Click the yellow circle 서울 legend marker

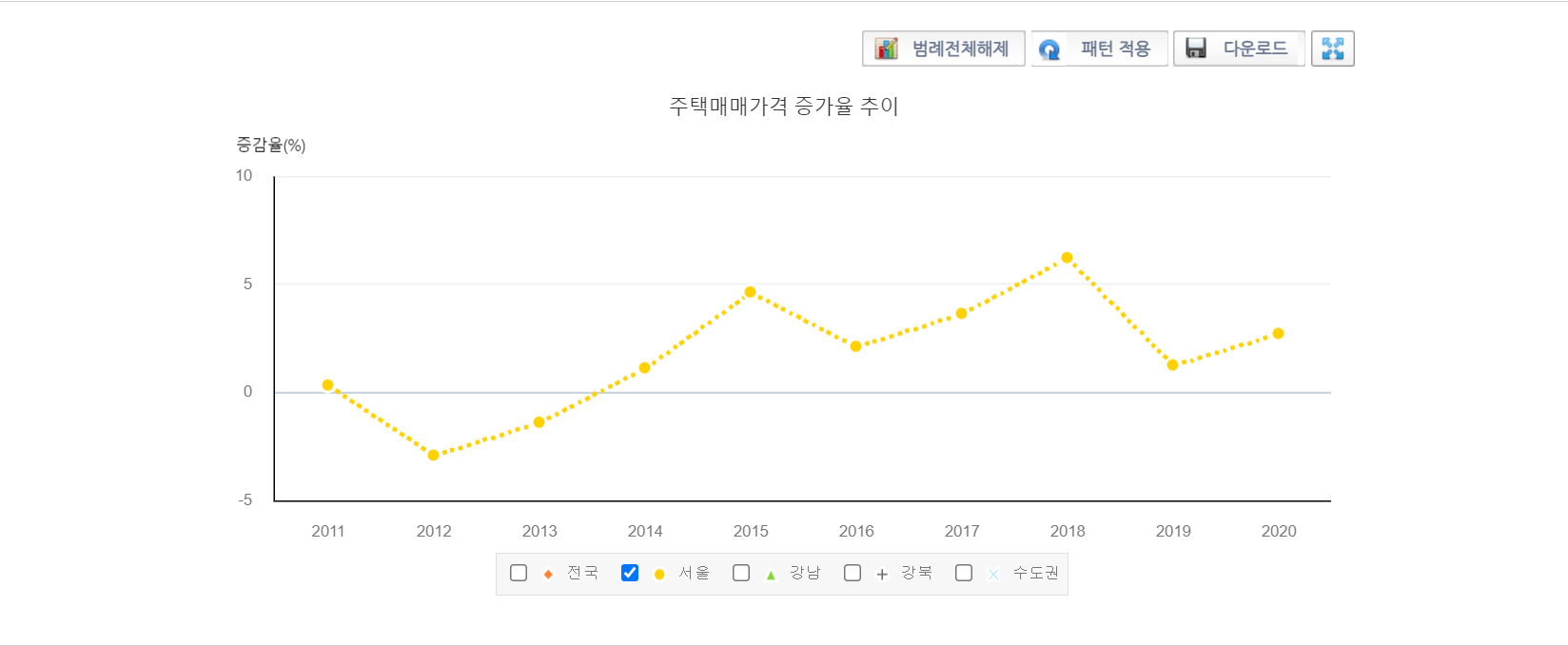[659, 574]
